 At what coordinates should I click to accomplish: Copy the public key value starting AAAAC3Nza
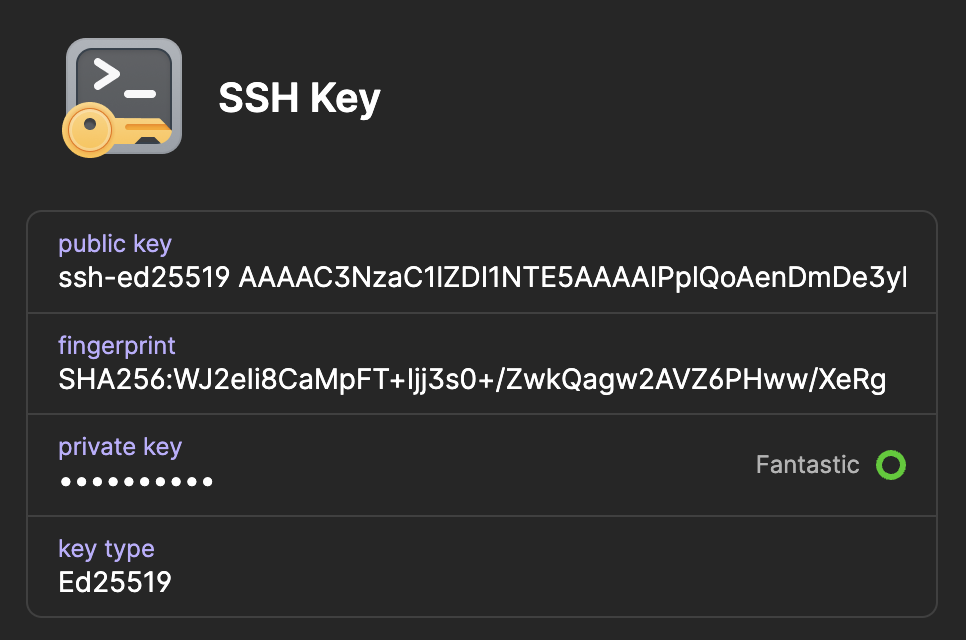click(572, 277)
